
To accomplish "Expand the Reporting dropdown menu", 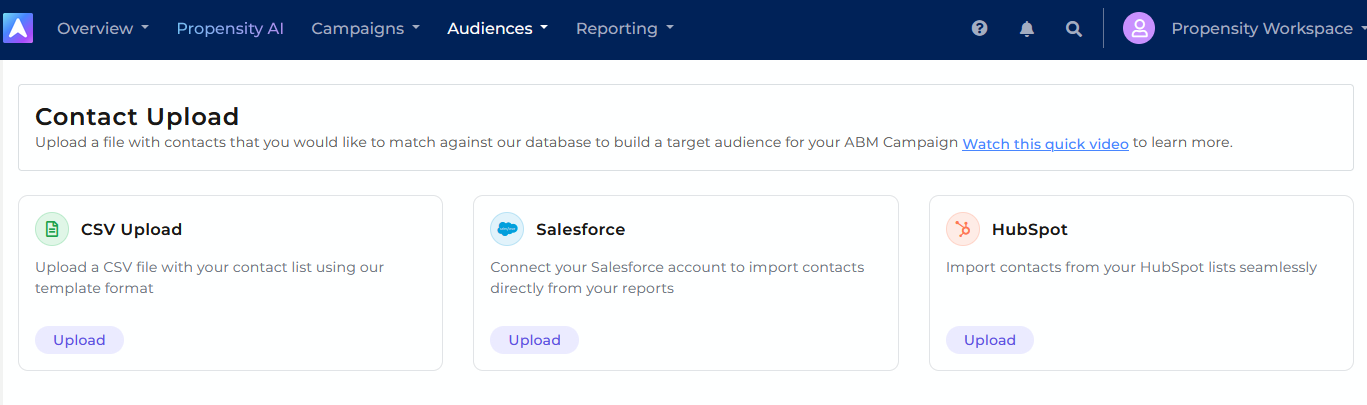I will [x=625, y=28].
